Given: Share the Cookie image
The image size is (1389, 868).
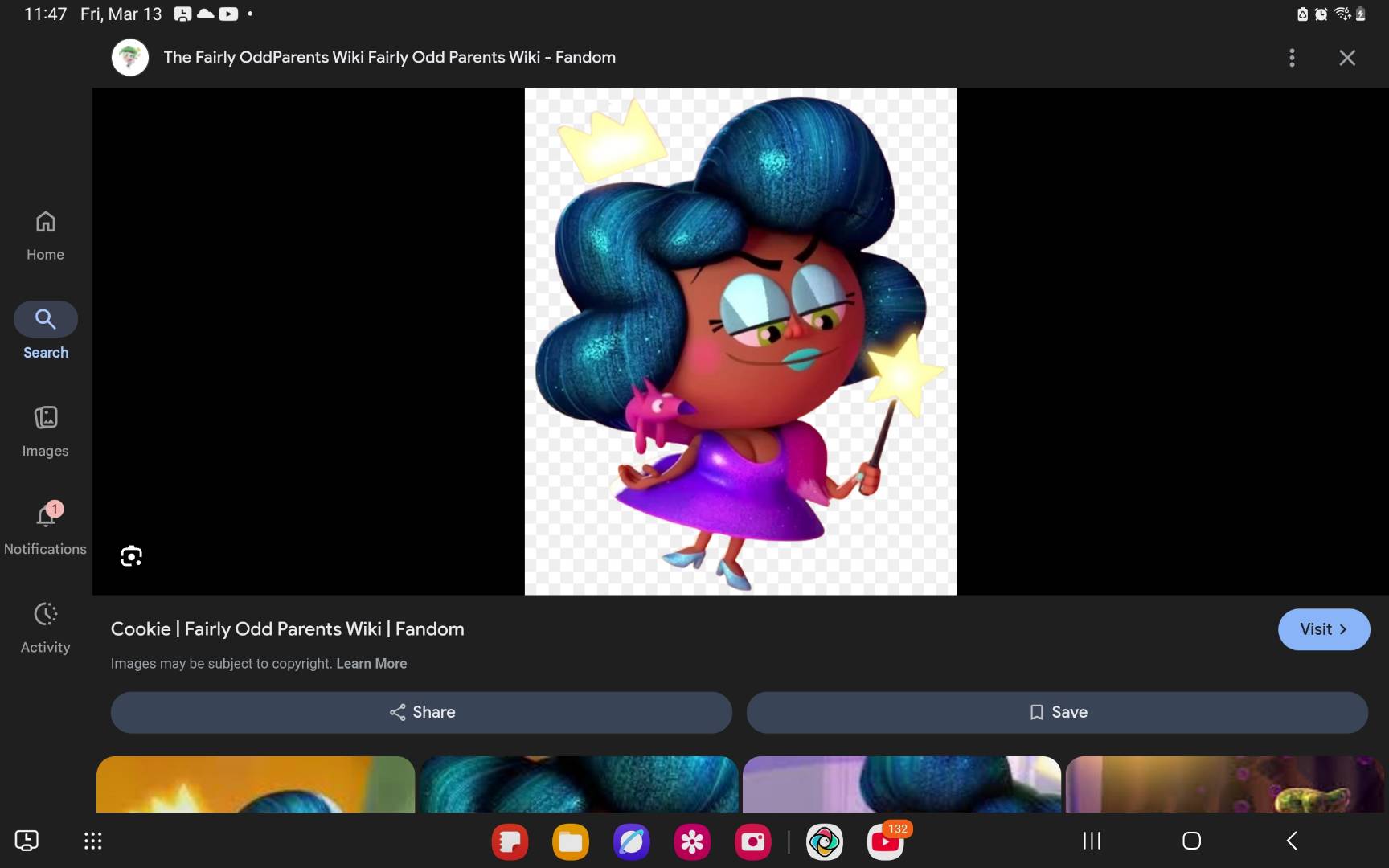Looking at the screenshot, I should (421, 712).
